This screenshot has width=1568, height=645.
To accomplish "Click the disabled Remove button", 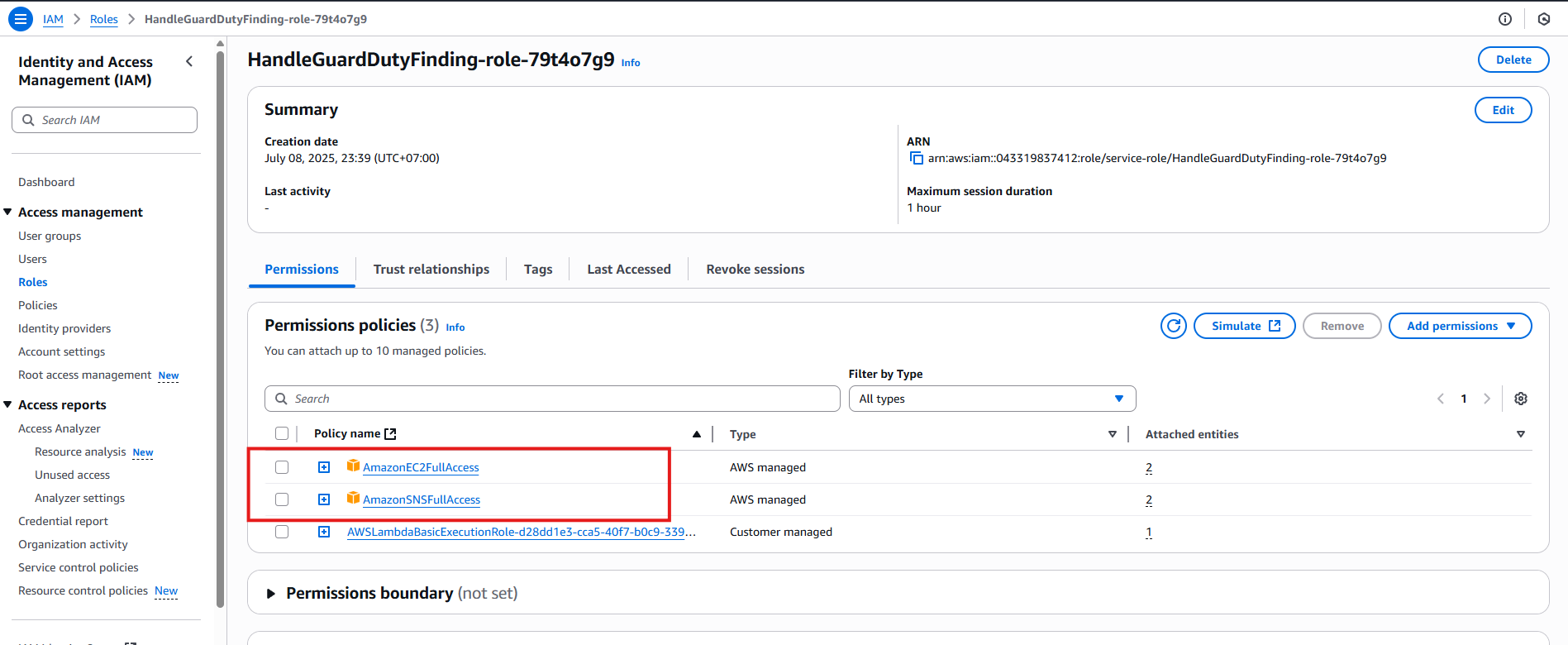I will pyautogui.click(x=1342, y=326).
